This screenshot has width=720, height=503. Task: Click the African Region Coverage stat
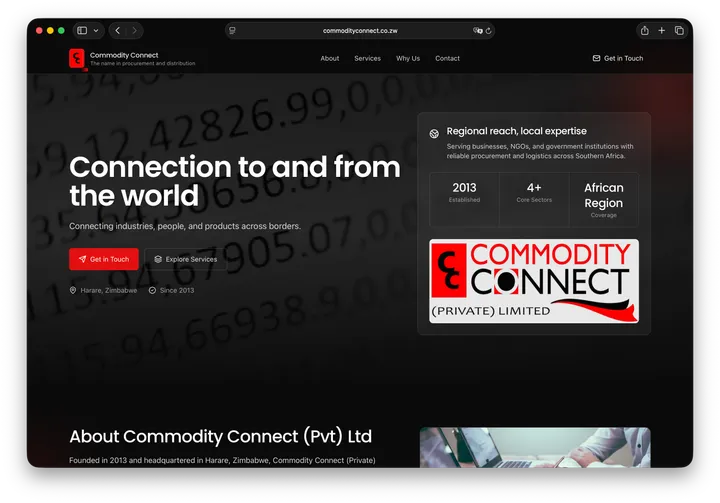[x=604, y=199]
